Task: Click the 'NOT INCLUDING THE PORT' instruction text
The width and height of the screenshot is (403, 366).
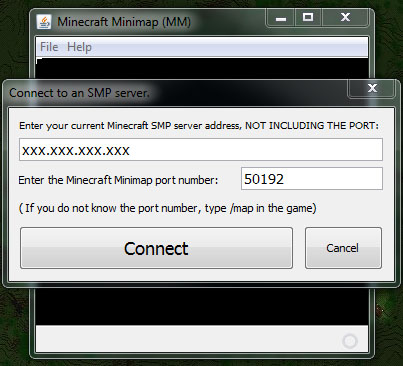Action: (x=312, y=126)
